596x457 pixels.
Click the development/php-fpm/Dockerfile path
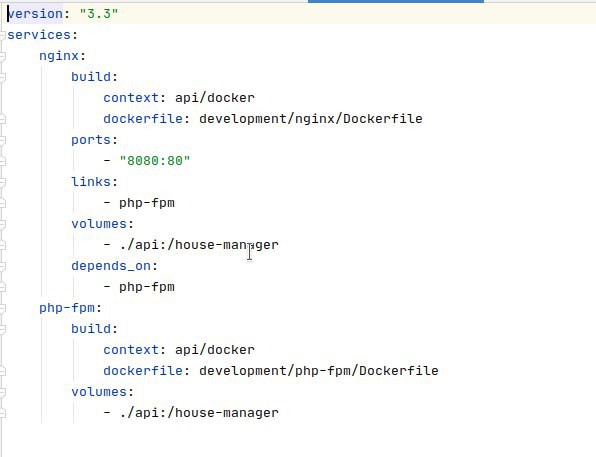pos(319,371)
